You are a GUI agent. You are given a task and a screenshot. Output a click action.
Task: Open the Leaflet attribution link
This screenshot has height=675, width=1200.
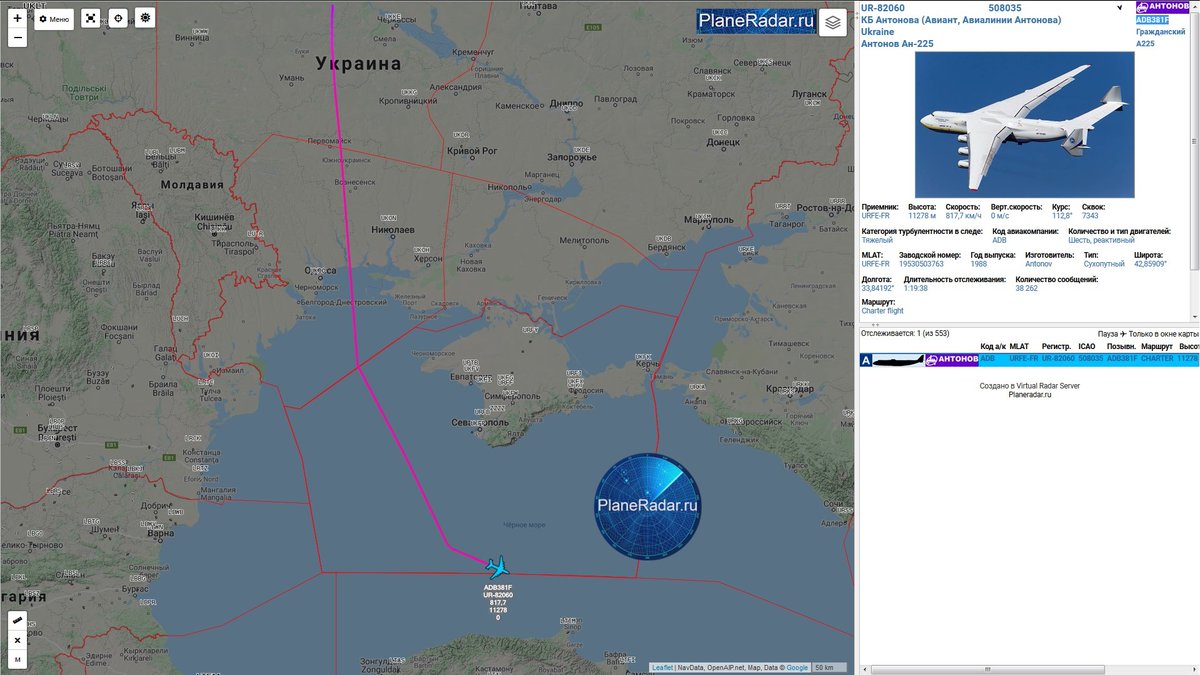click(x=662, y=667)
